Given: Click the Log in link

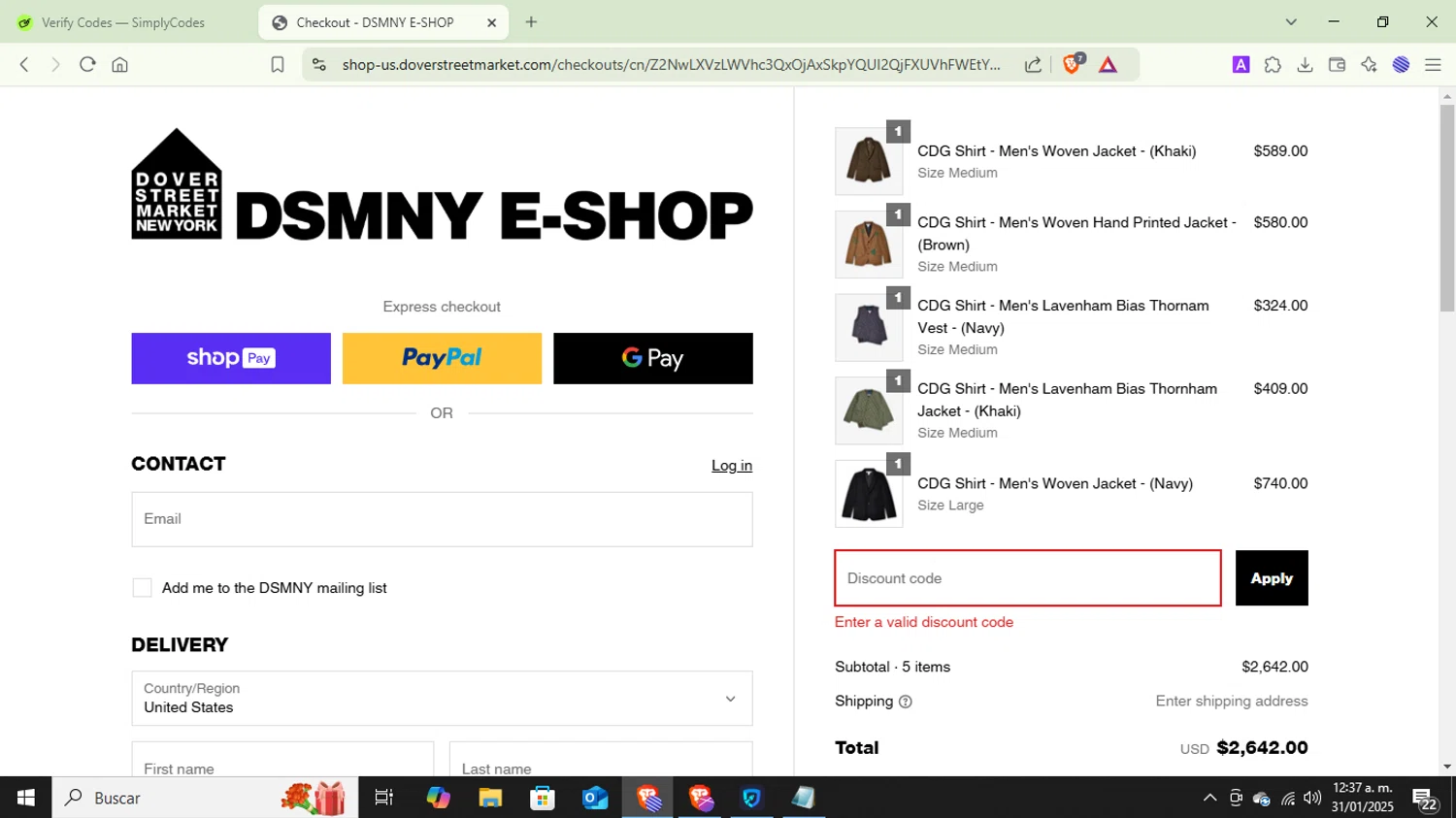Looking at the screenshot, I should [732, 466].
